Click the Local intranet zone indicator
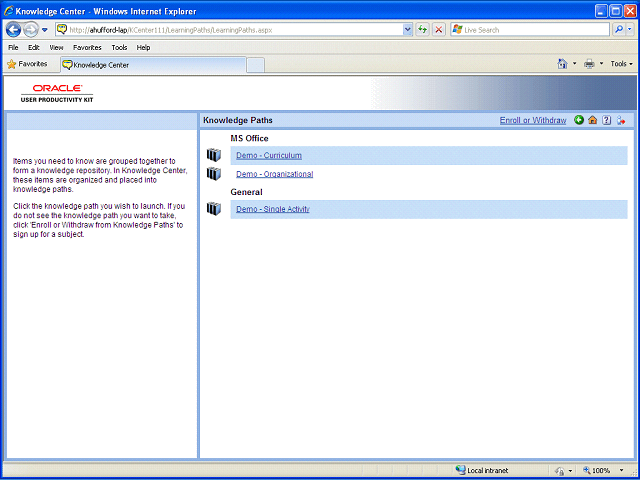The width and height of the screenshot is (640, 480). pyautogui.click(x=482, y=470)
